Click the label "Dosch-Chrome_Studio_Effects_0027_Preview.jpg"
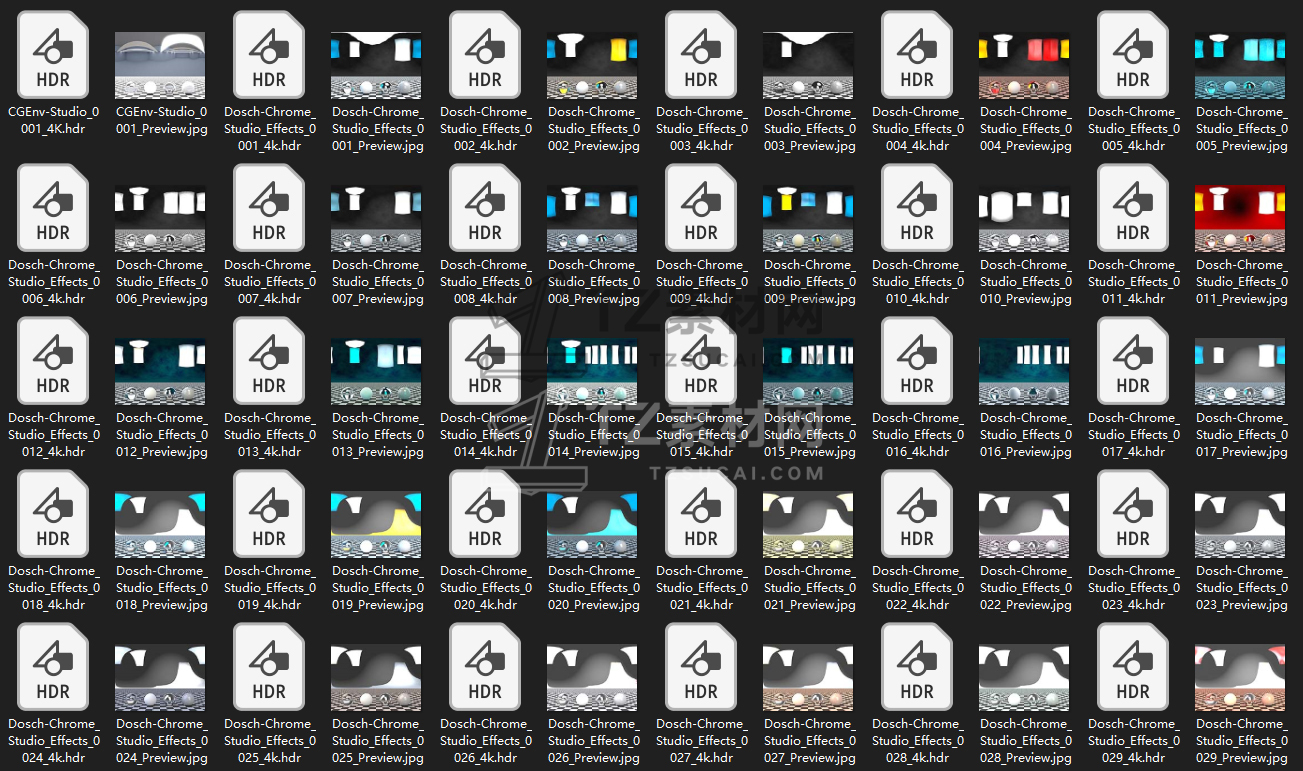Screen dimensions: 1303x771 (x=810, y=741)
